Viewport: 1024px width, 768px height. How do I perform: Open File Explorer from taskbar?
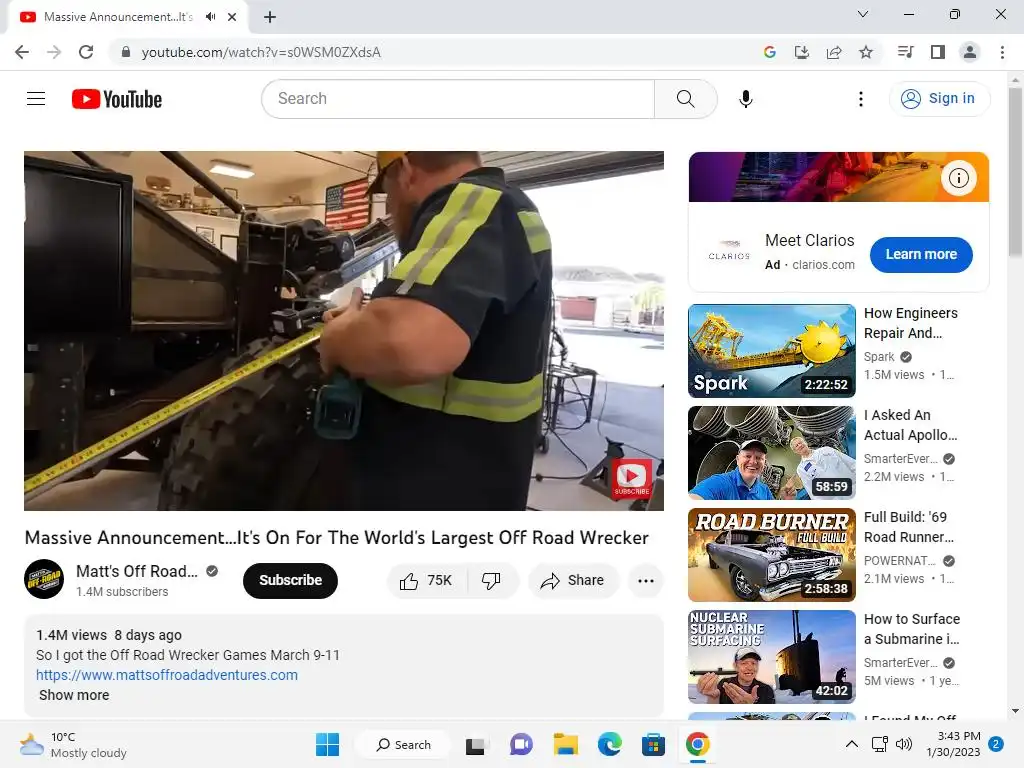566,744
